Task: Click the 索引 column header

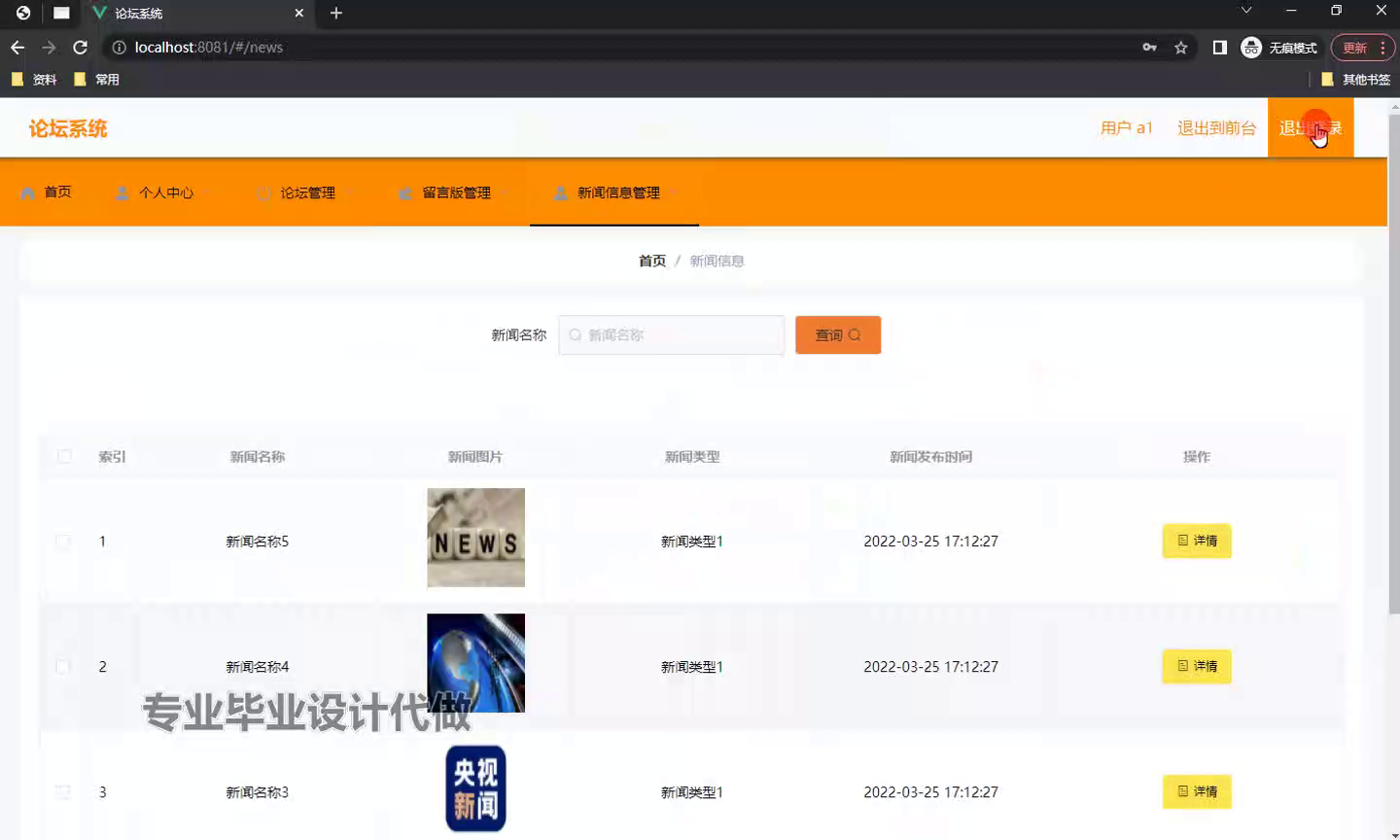Action: (112, 457)
